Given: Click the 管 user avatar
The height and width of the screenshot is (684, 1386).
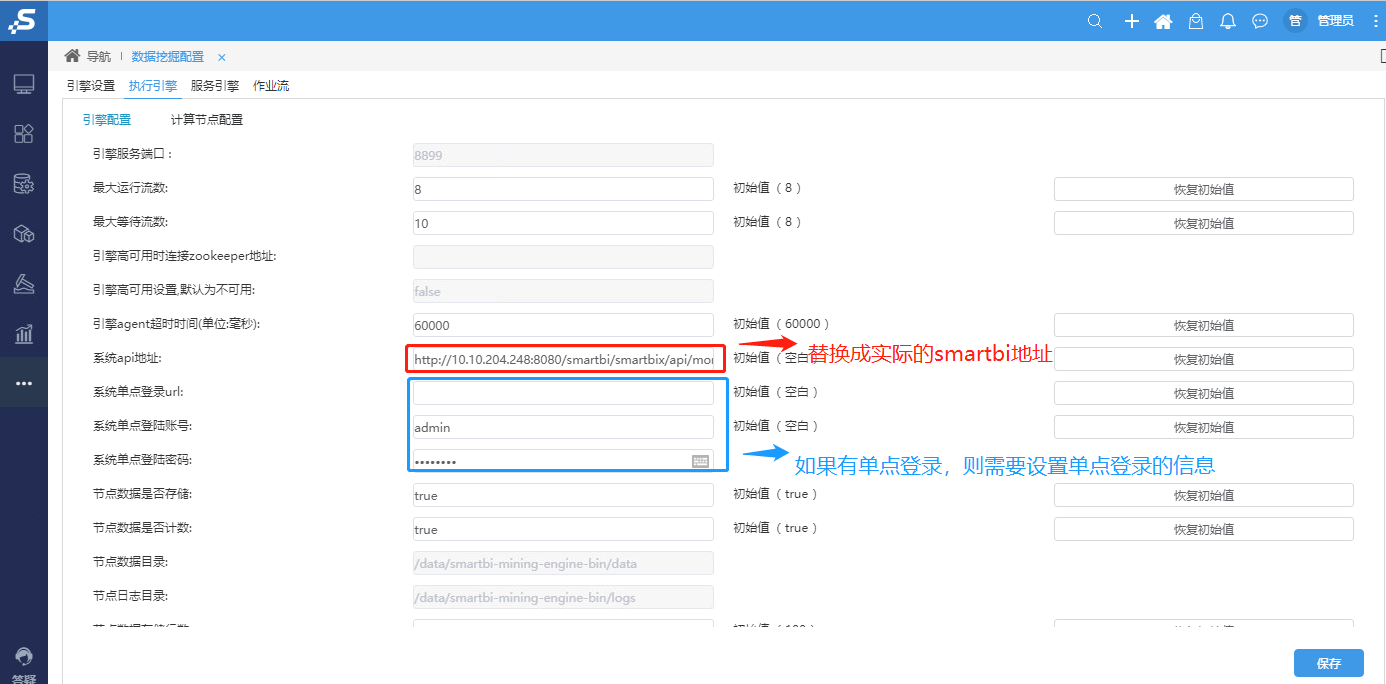Looking at the screenshot, I should (1295, 21).
